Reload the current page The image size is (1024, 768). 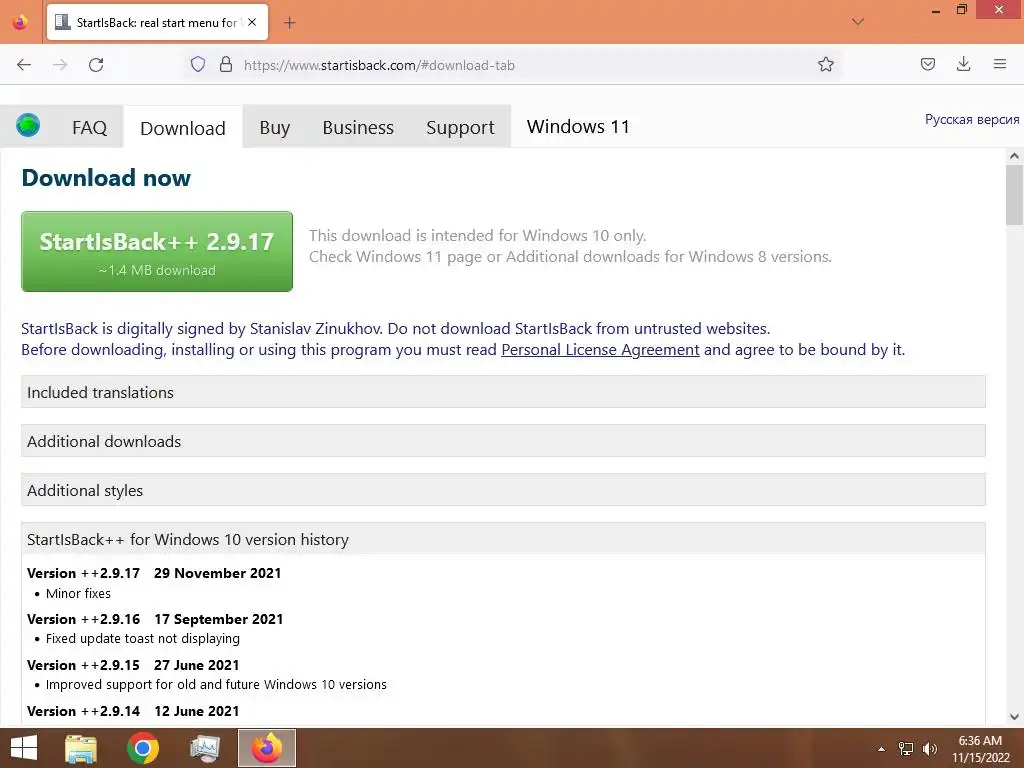click(96, 65)
